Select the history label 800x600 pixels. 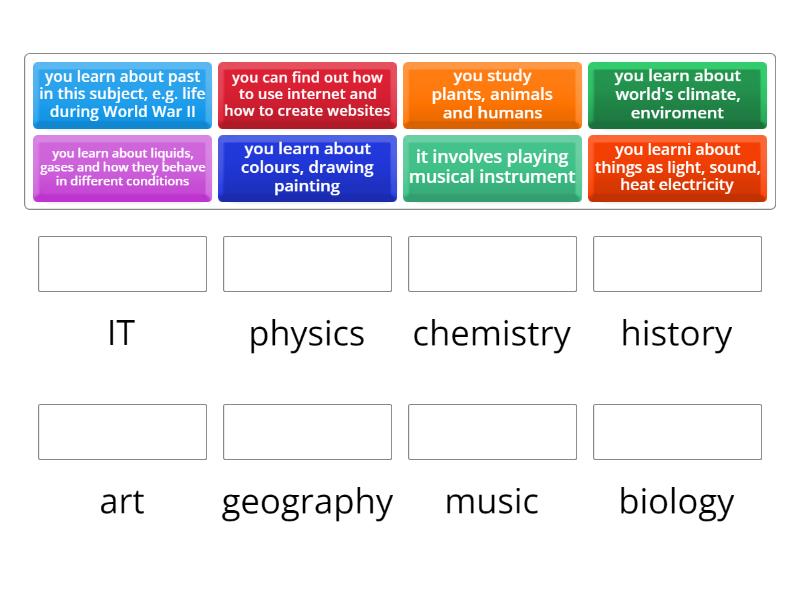pos(677,334)
